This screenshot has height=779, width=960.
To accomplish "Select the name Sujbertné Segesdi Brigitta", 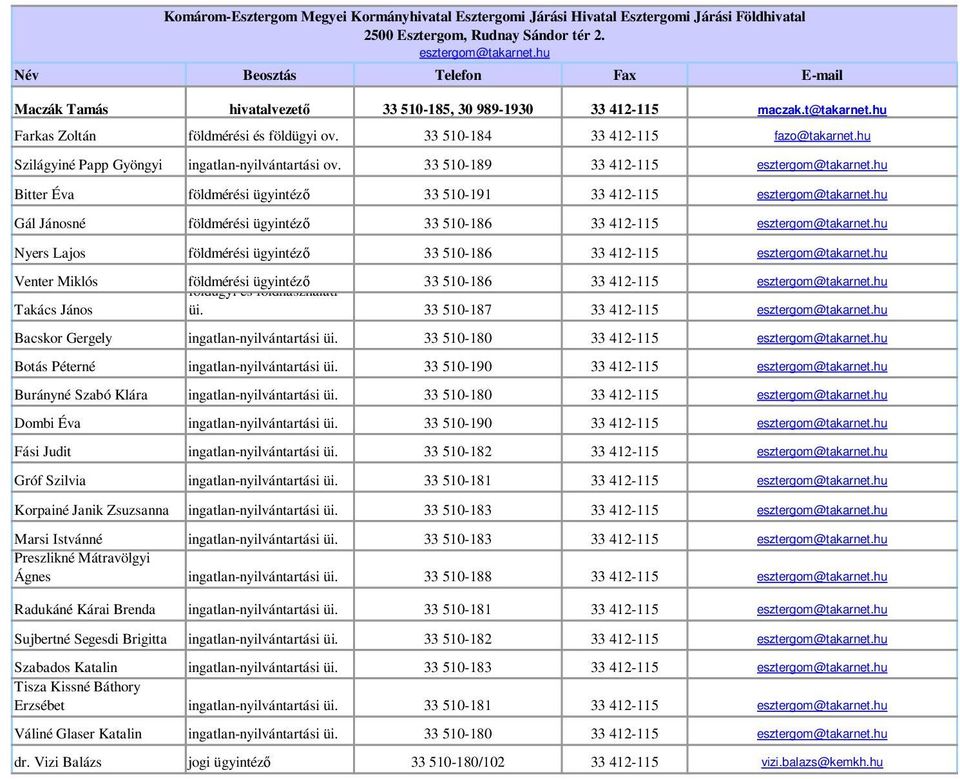I will coord(91,639).
